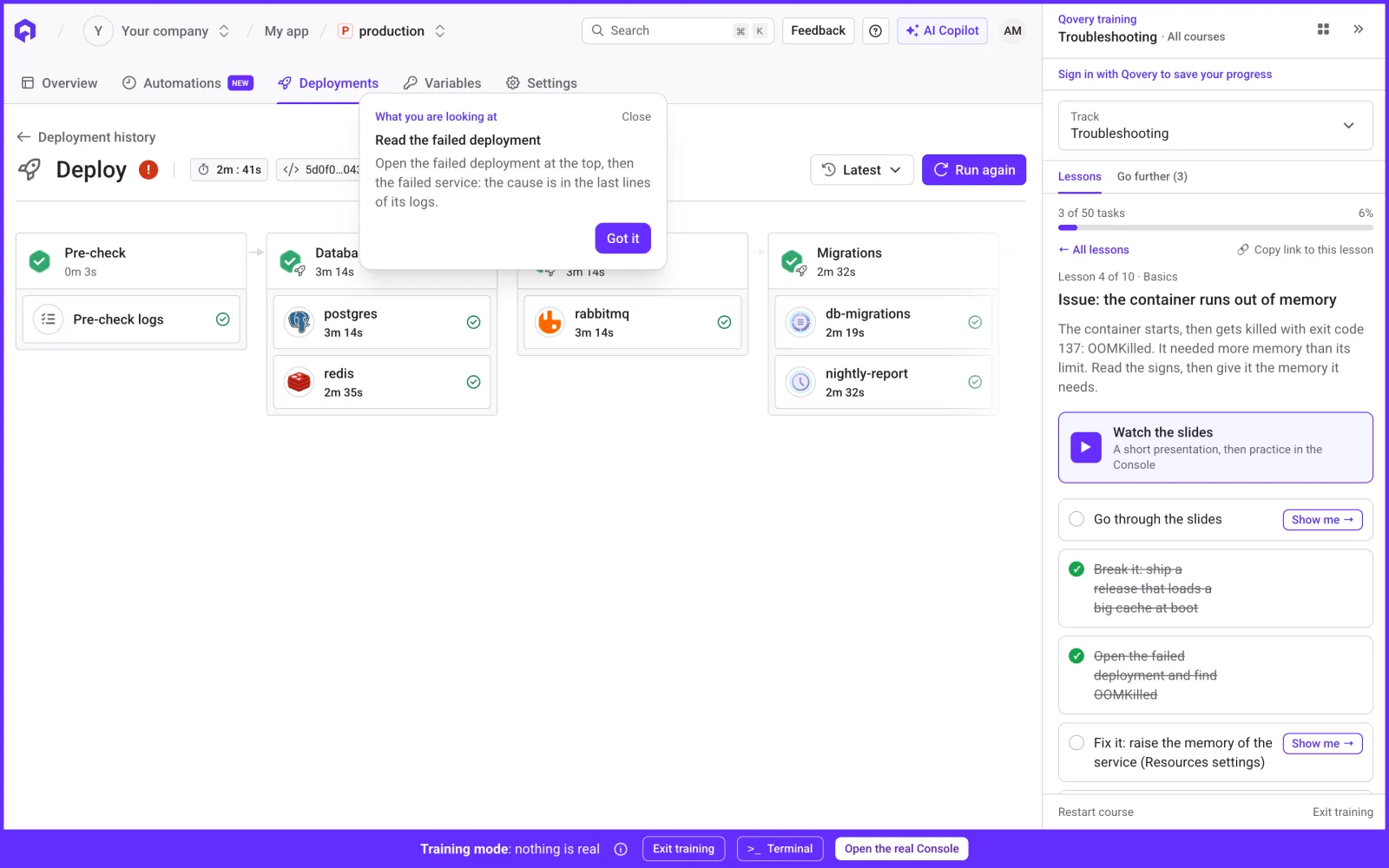1389x868 pixels.
Task: Click the Run again button
Action: (x=974, y=170)
